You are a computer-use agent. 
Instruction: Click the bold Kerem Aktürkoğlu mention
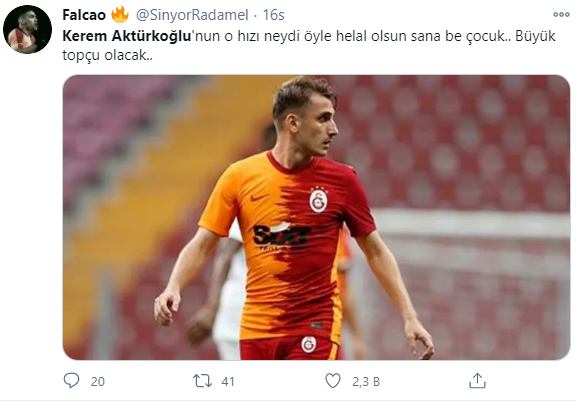click(127, 36)
